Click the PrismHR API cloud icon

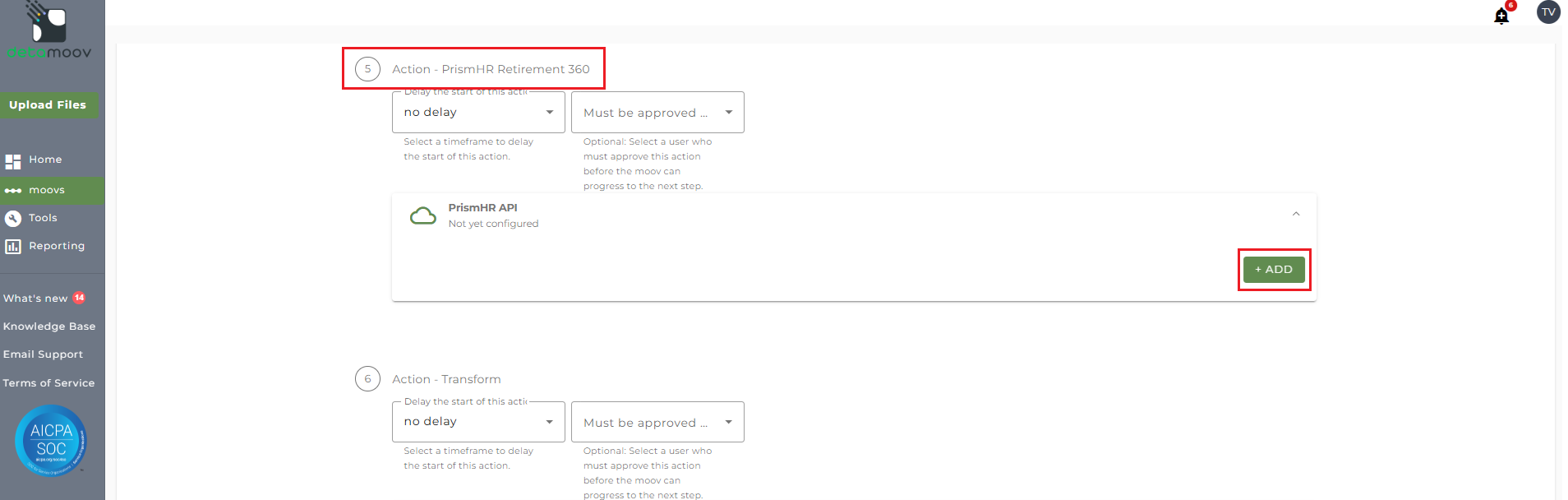423,215
